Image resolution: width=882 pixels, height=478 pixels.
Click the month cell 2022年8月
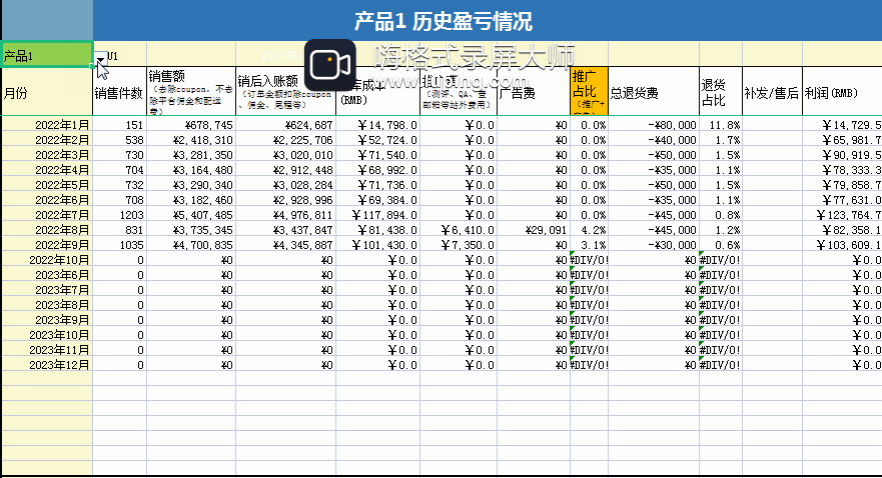point(47,230)
